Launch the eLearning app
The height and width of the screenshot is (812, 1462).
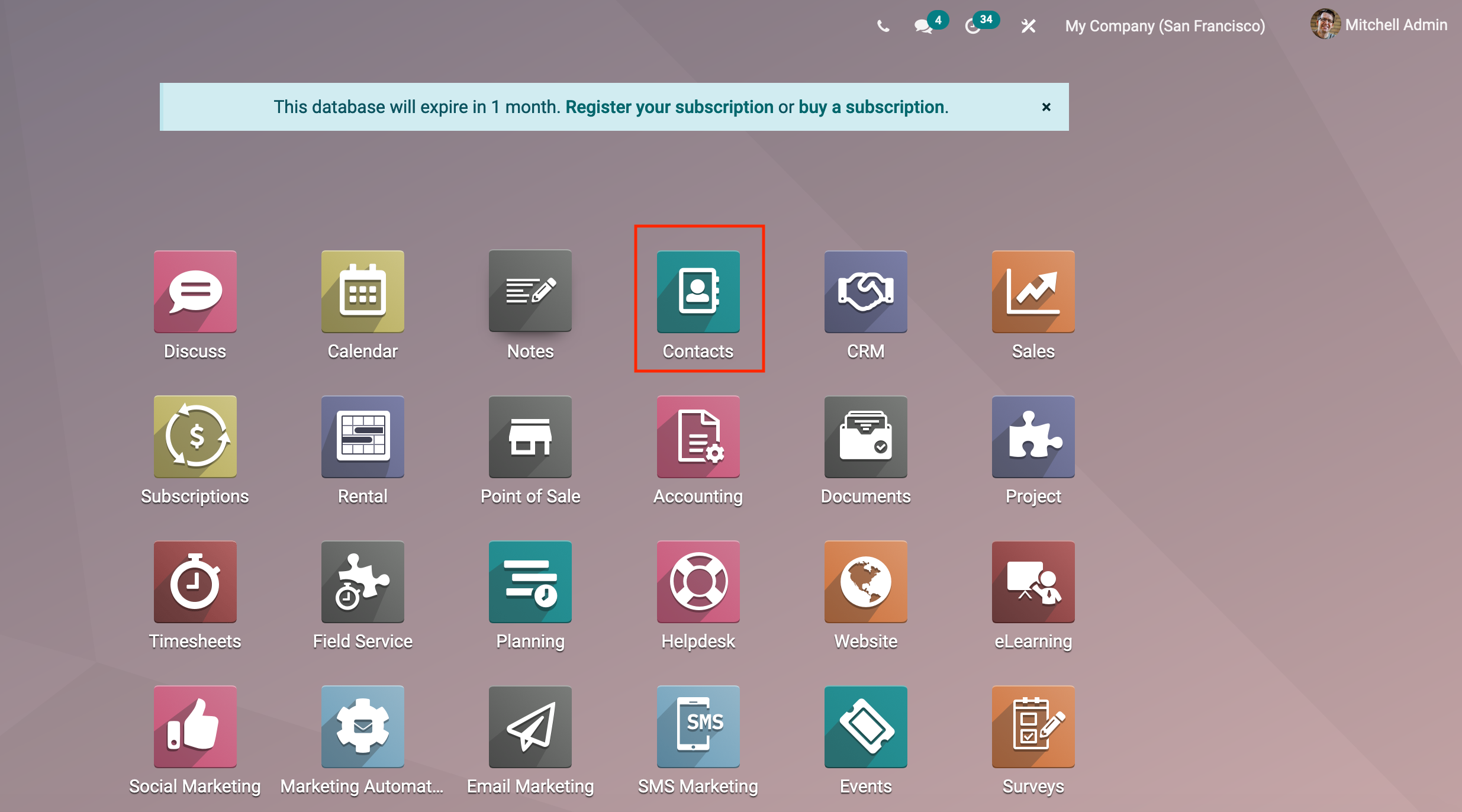click(x=1033, y=582)
